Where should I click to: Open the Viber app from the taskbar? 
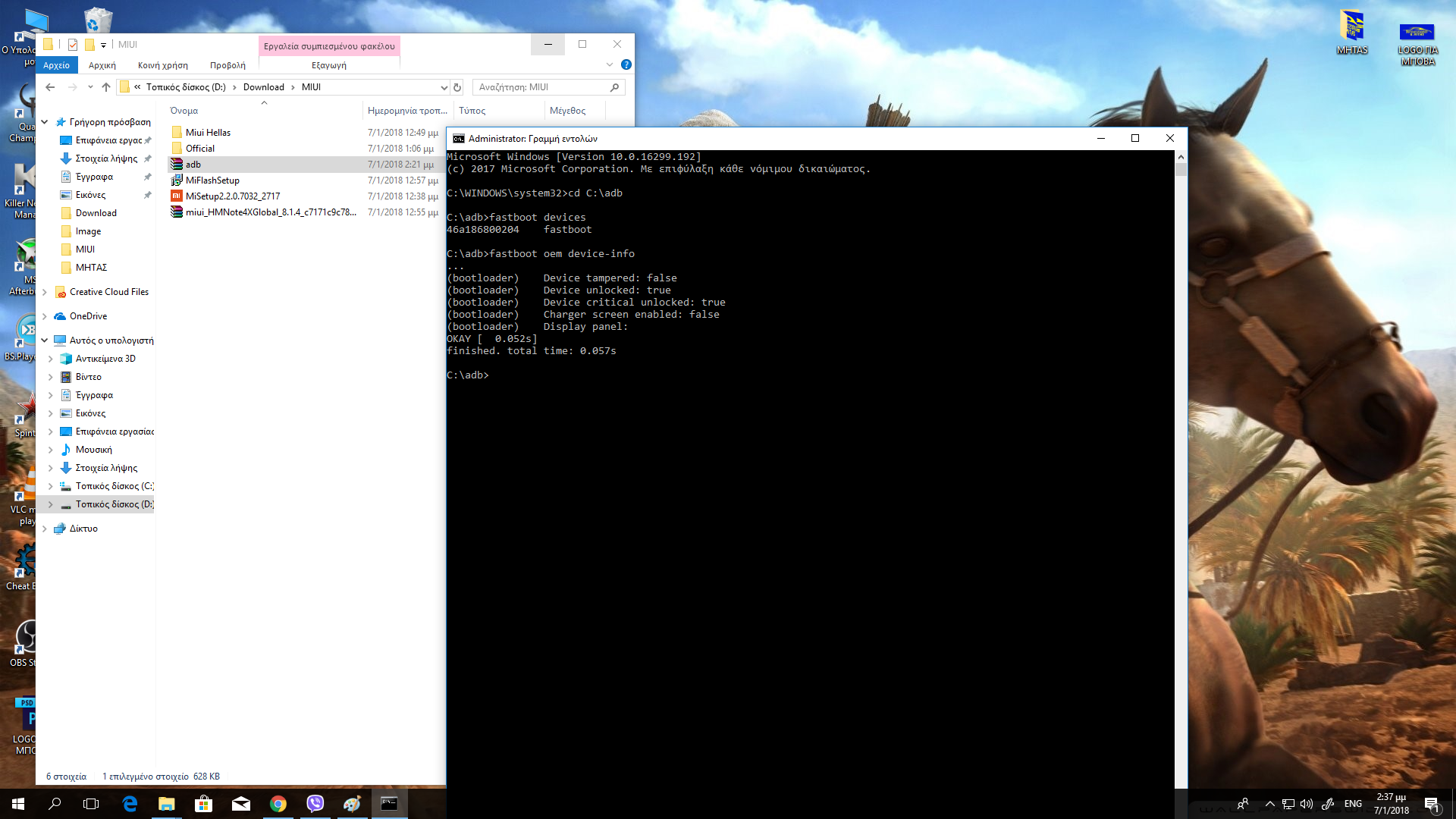315,804
